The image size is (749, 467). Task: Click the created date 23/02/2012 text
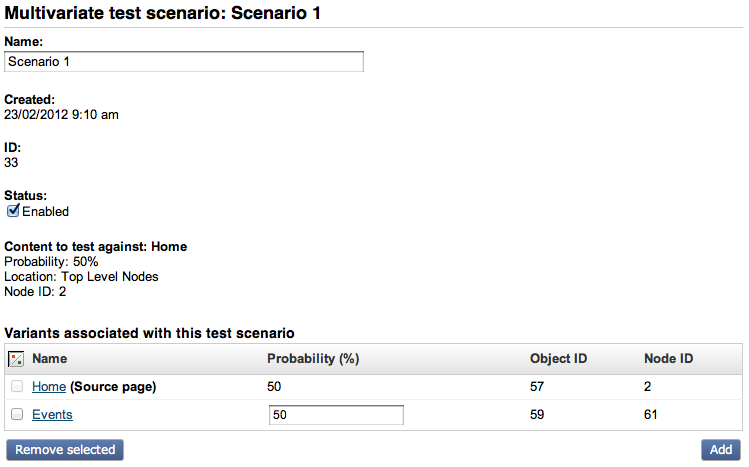coord(61,114)
